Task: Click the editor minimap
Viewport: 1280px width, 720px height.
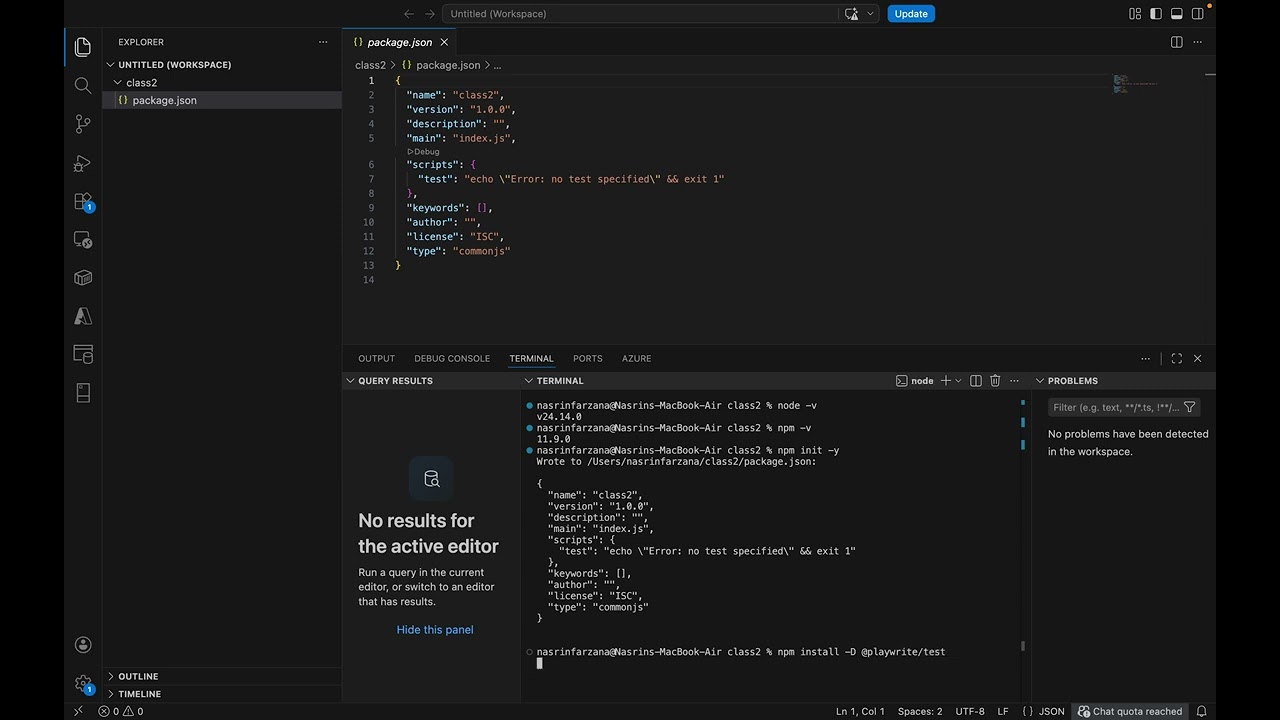Action: point(1136,84)
